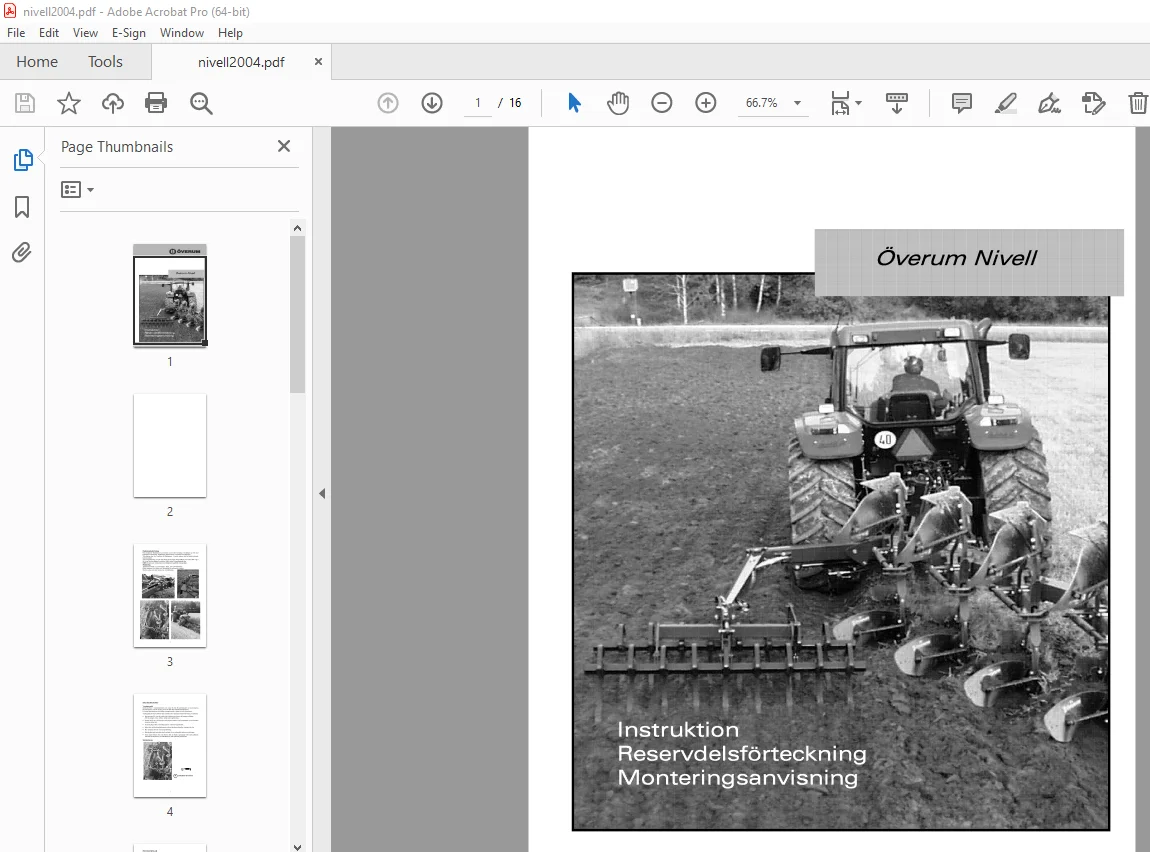Open the File menu
1150x852 pixels.
[16, 32]
